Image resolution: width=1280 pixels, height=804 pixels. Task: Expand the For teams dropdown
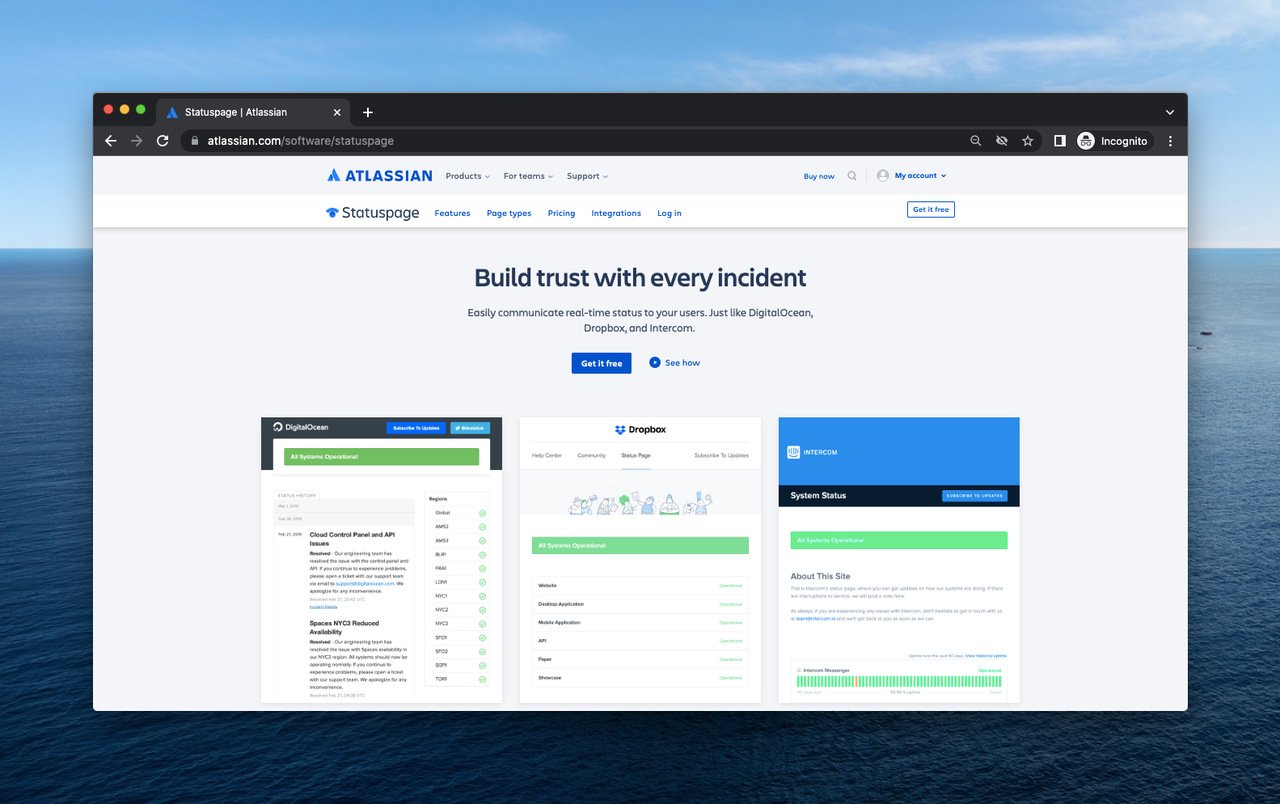click(x=528, y=176)
